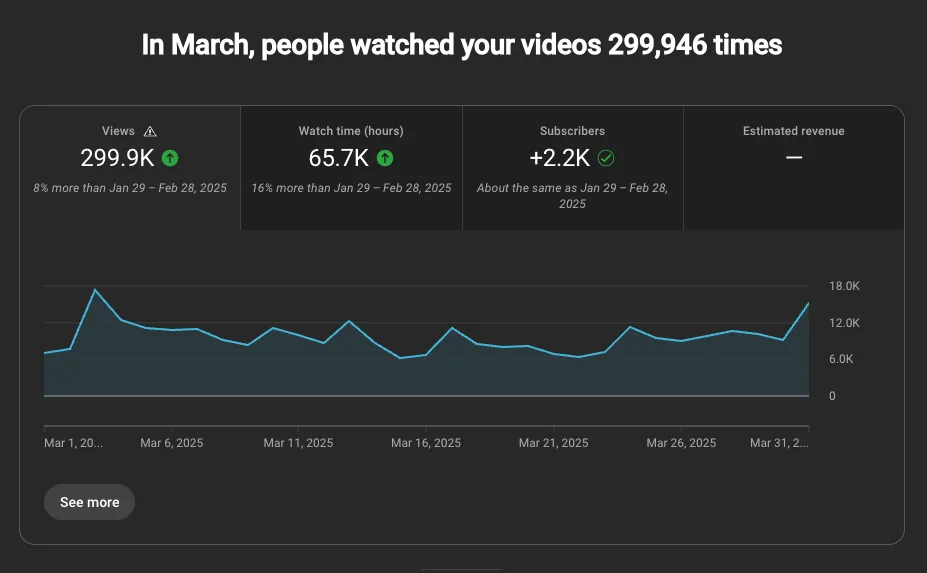Click the rising end point of chart line
The height and width of the screenshot is (573, 927).
[x=808, y=304]
